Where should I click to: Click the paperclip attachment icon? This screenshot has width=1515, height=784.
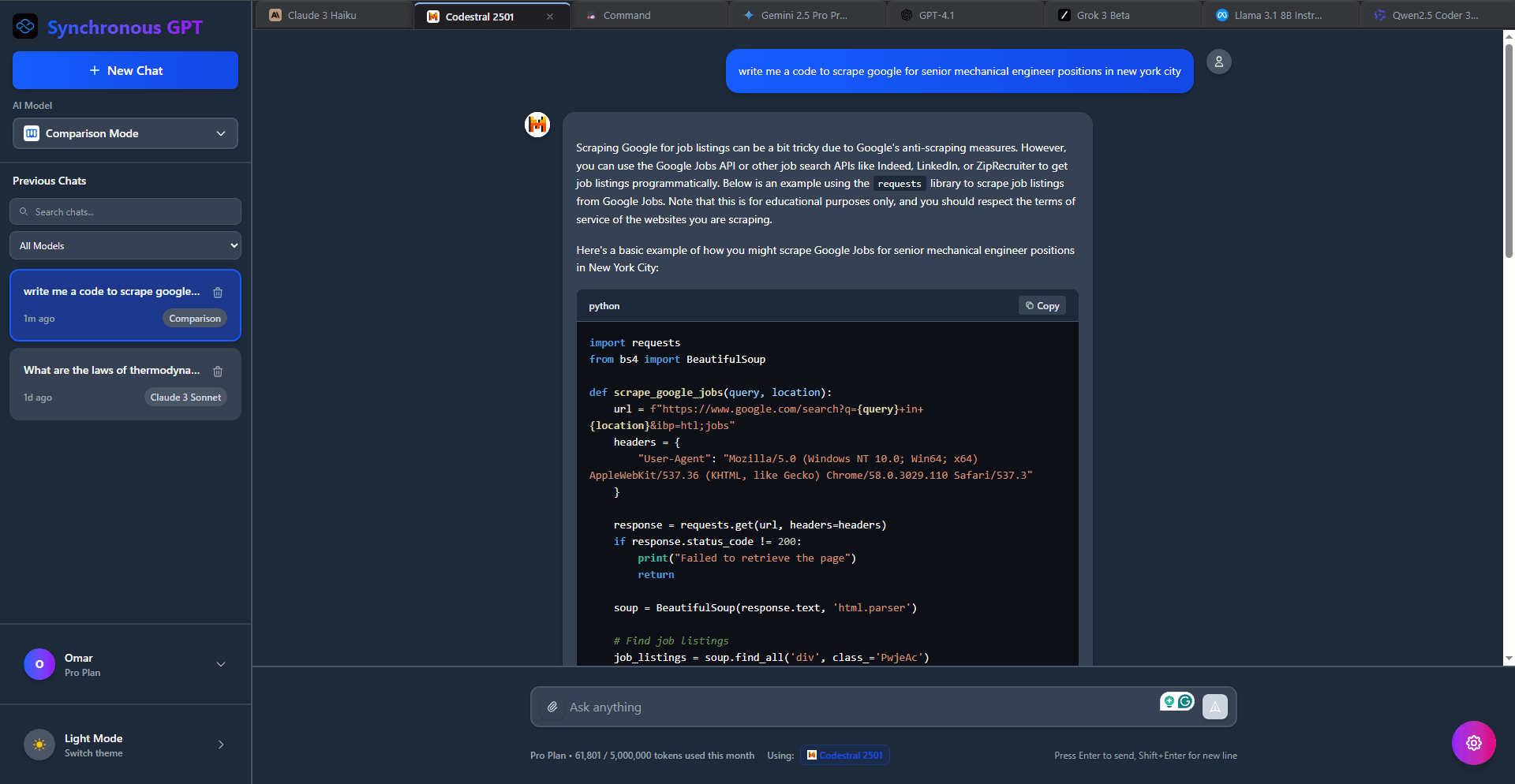(552, 707)
